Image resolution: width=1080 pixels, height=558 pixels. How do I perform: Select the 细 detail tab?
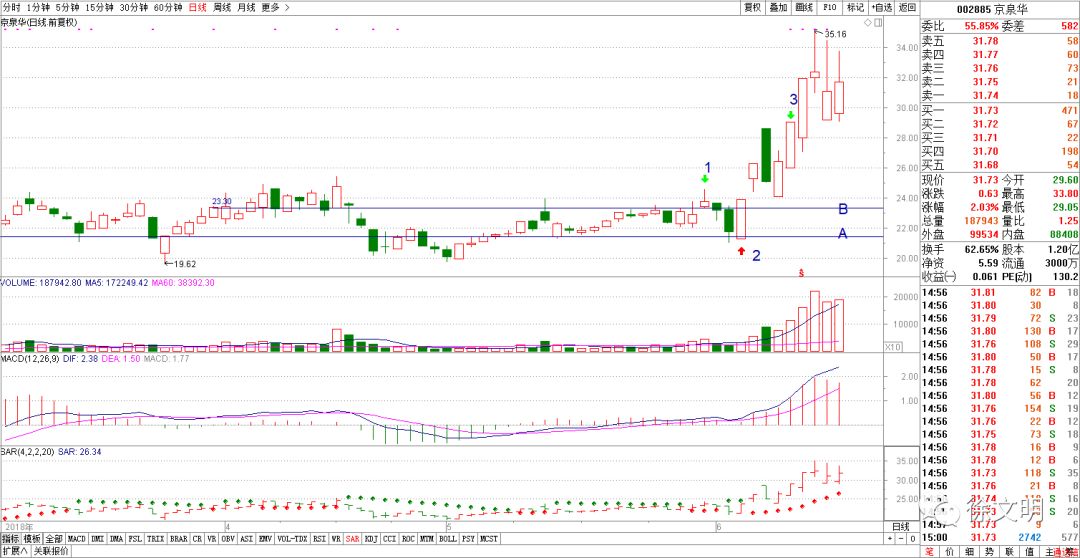pyautogui.click(x=968, y=552)
